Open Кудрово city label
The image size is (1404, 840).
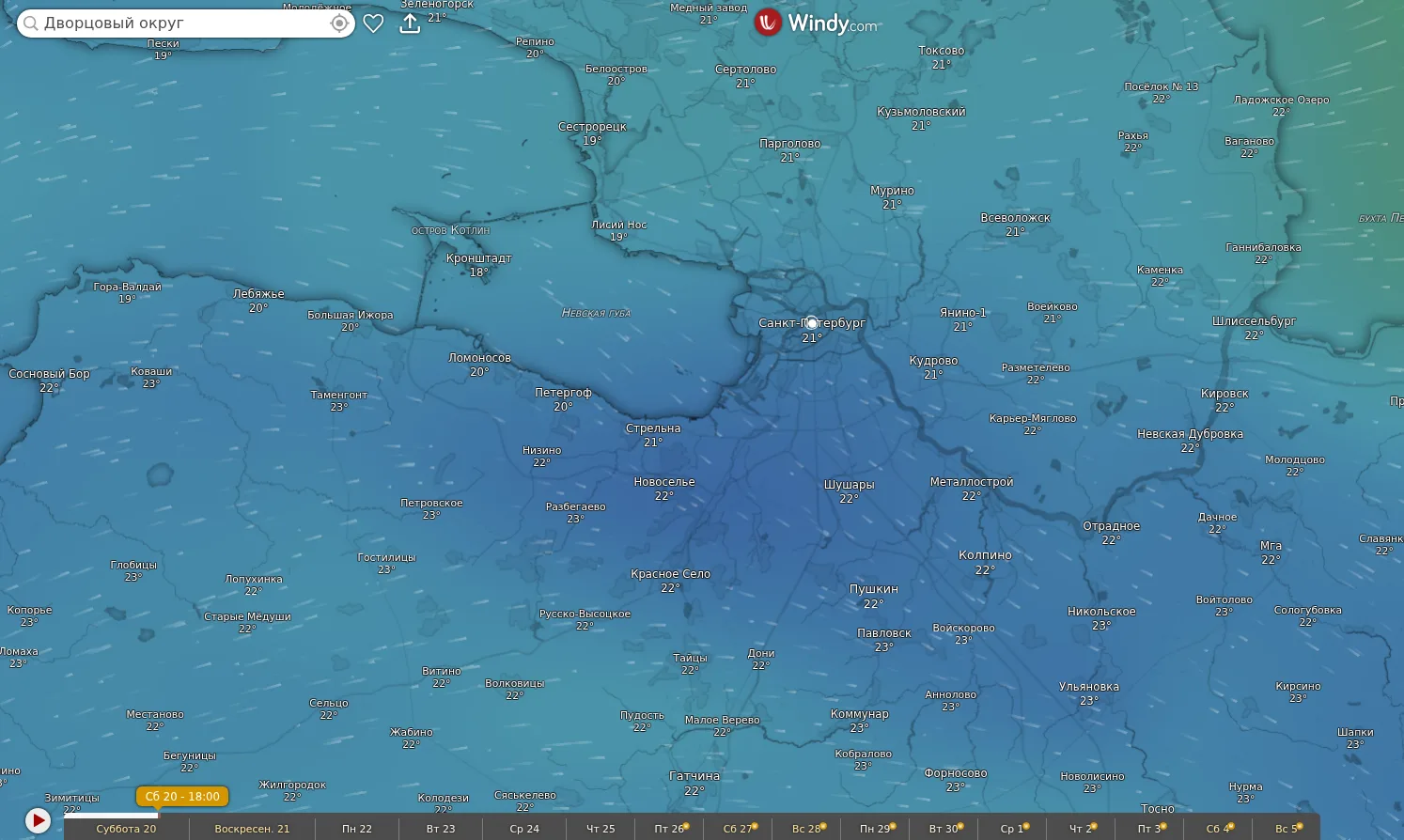coord(933,361)
